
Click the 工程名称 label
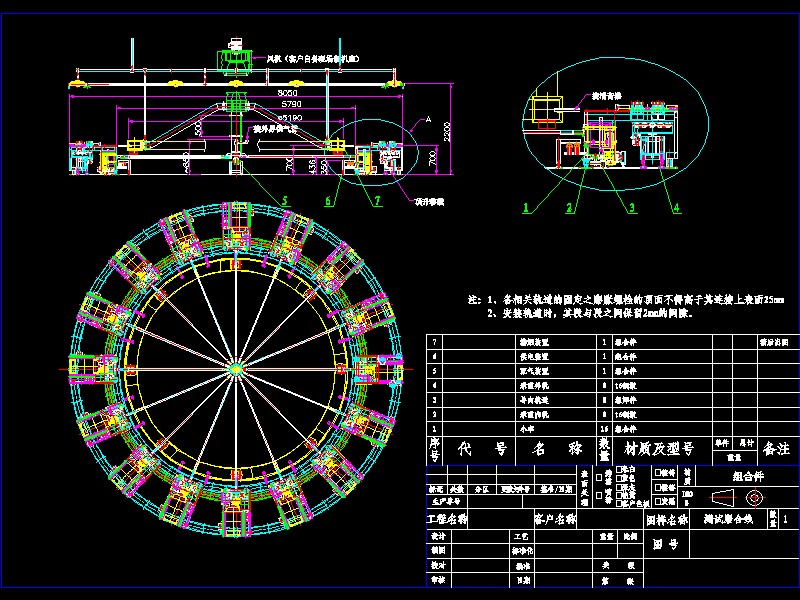pyautogui.click(x=447, y=520)
